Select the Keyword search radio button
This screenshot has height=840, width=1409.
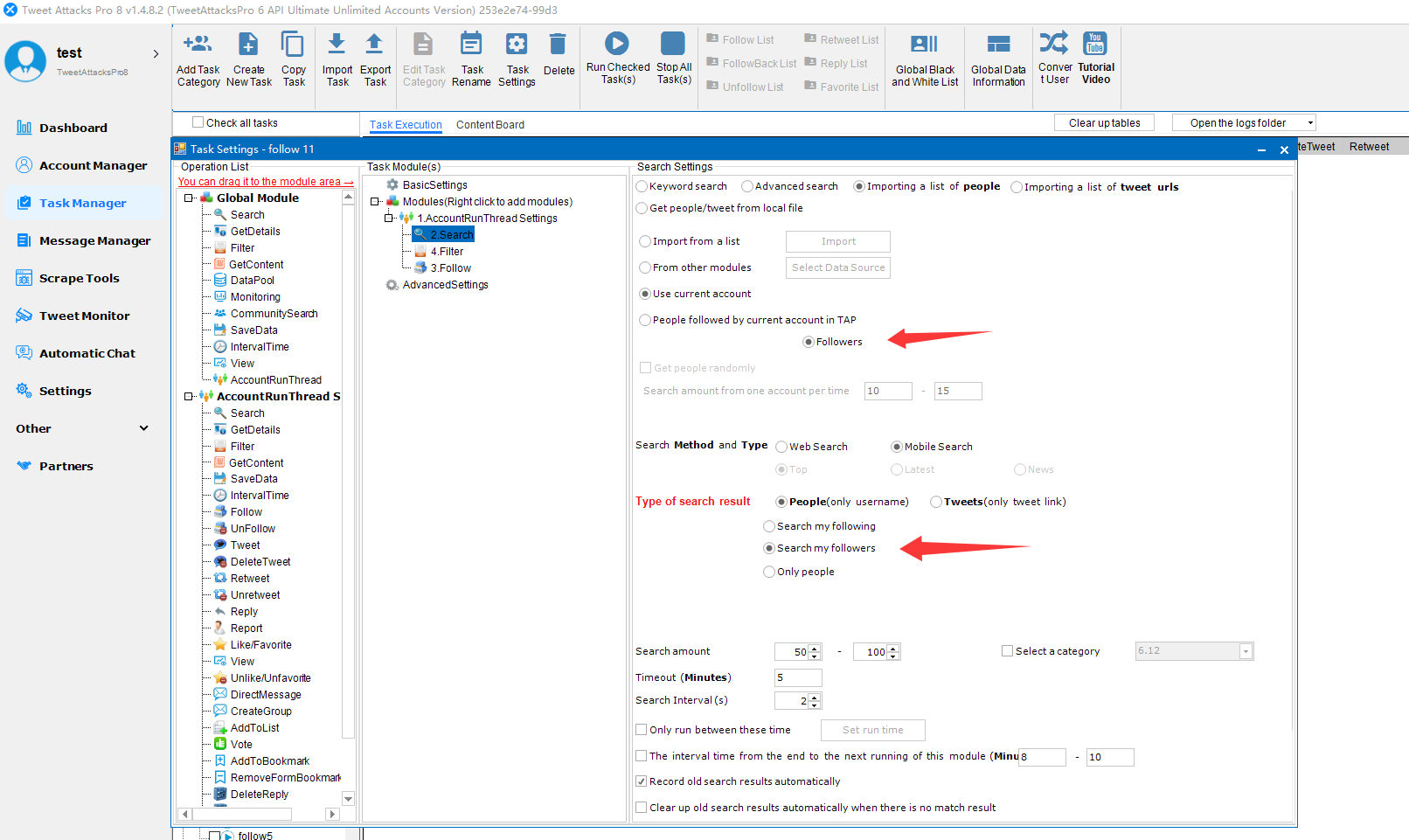[x=642, y=186]
